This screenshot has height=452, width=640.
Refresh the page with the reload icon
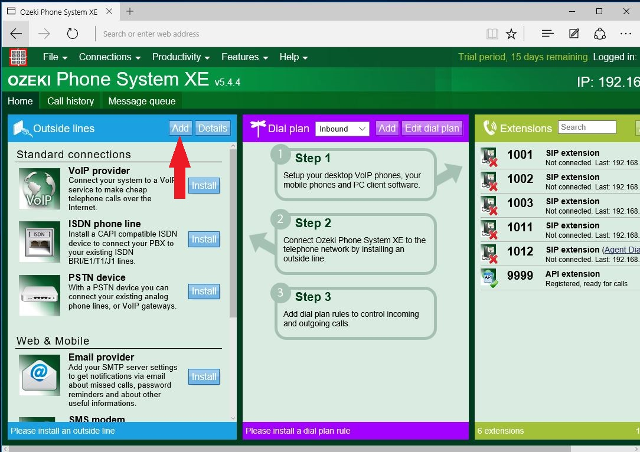coord(72,34)
